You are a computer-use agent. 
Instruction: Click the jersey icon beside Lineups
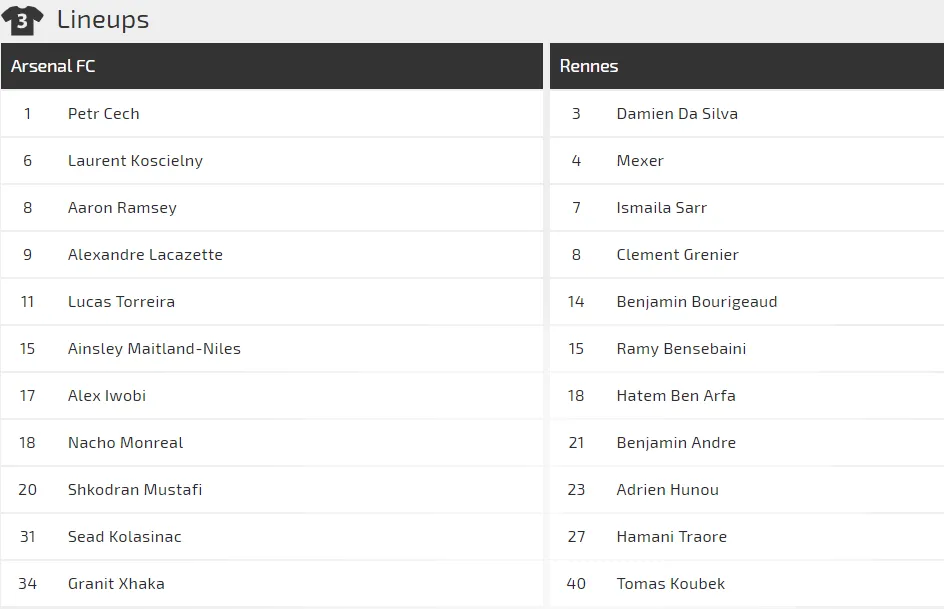click(22, 20)
